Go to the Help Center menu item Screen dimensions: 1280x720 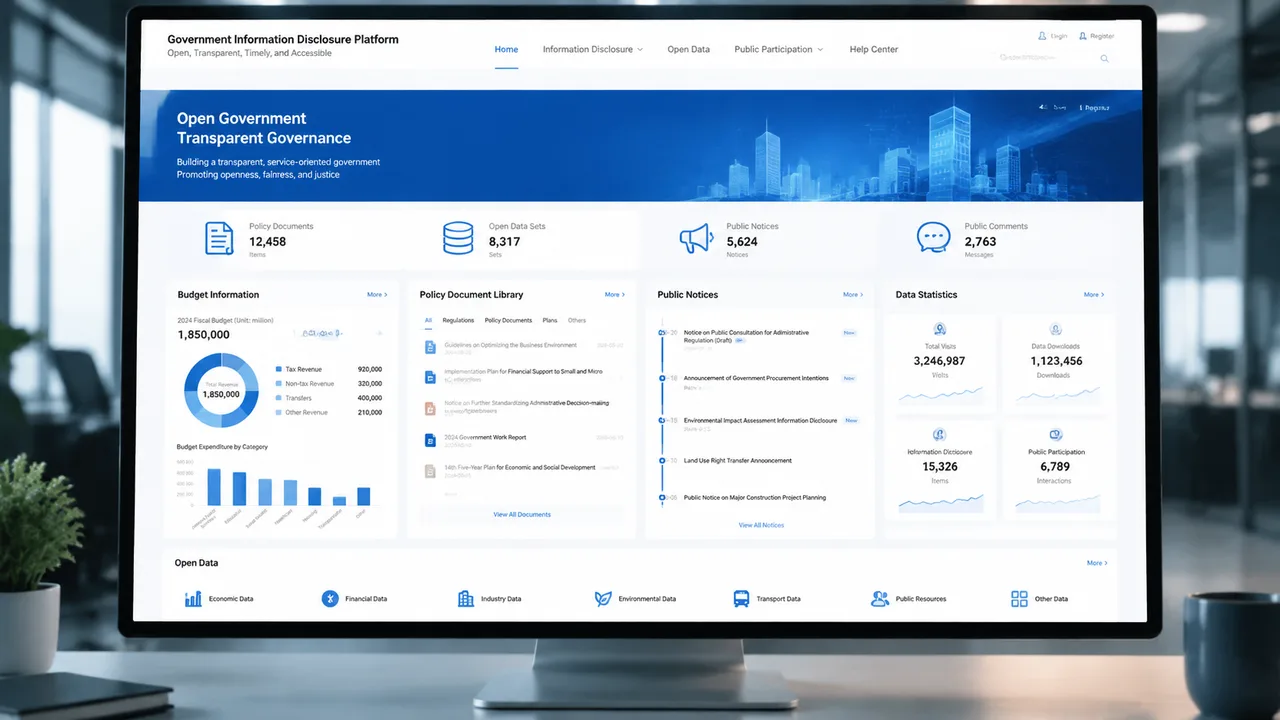(874, 49)
